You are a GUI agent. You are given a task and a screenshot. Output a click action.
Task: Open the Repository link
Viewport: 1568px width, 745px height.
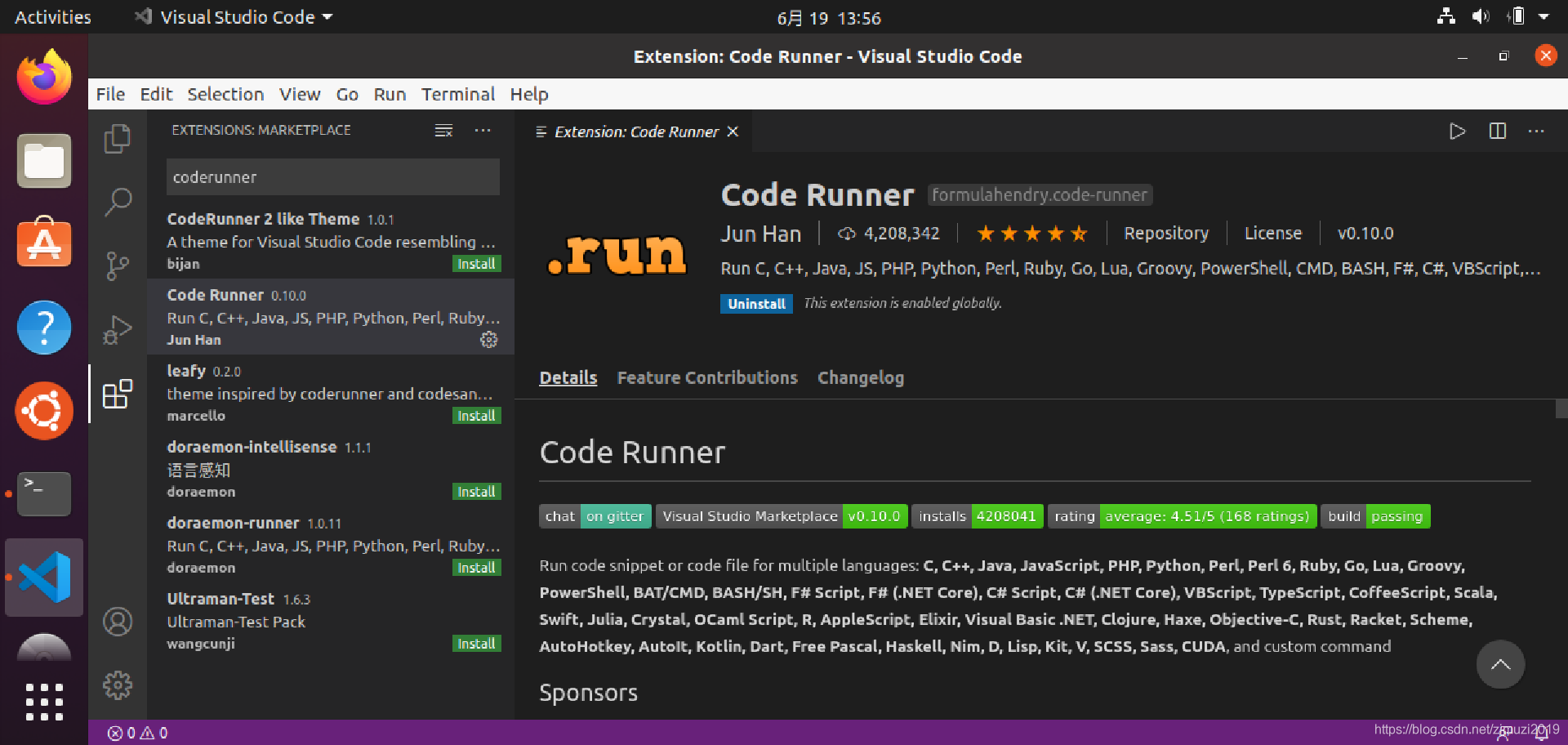tap(1166, 233)
